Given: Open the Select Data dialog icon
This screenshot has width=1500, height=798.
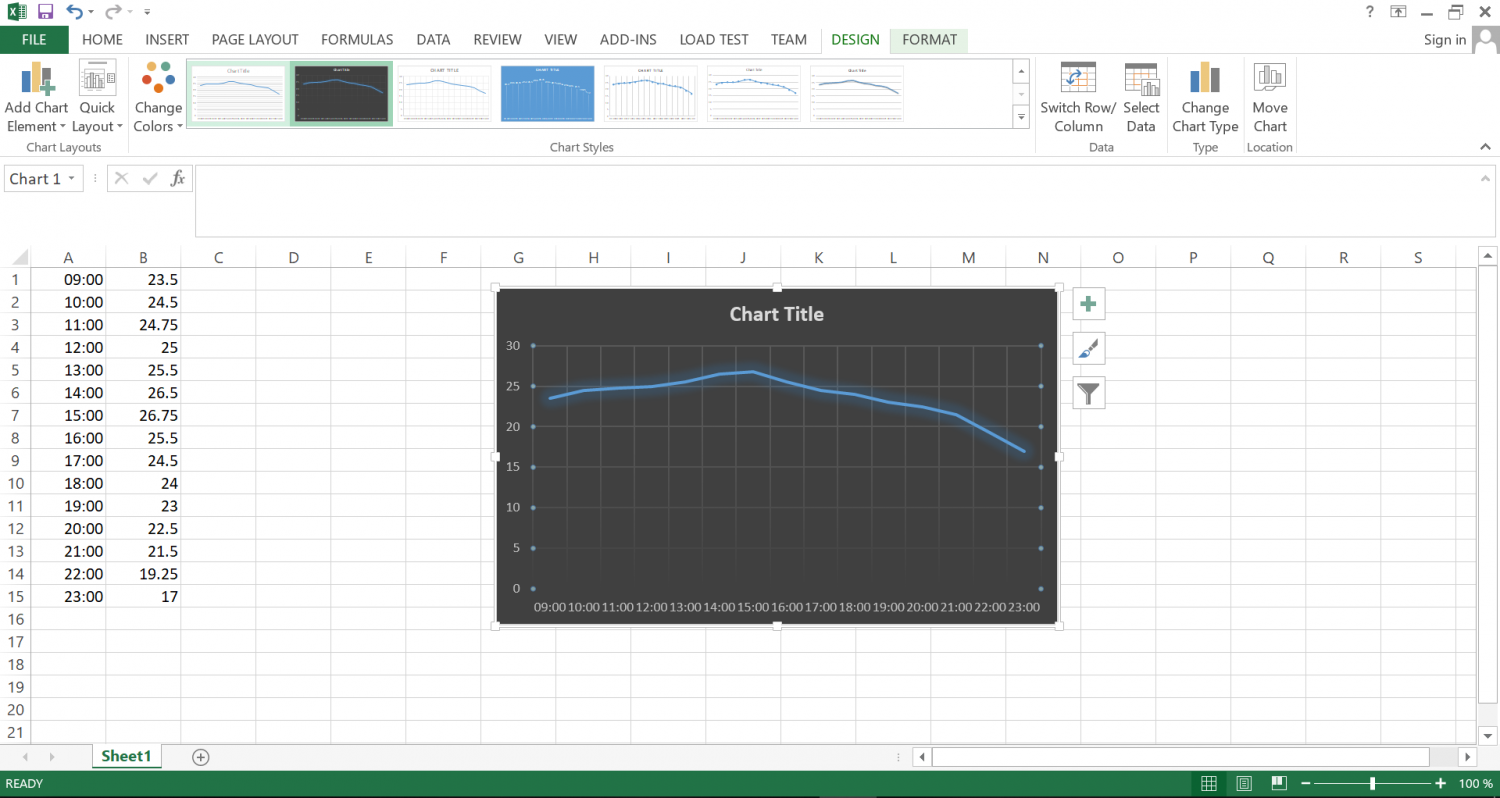Looking at the screenshot, I should coord(1141,96).
